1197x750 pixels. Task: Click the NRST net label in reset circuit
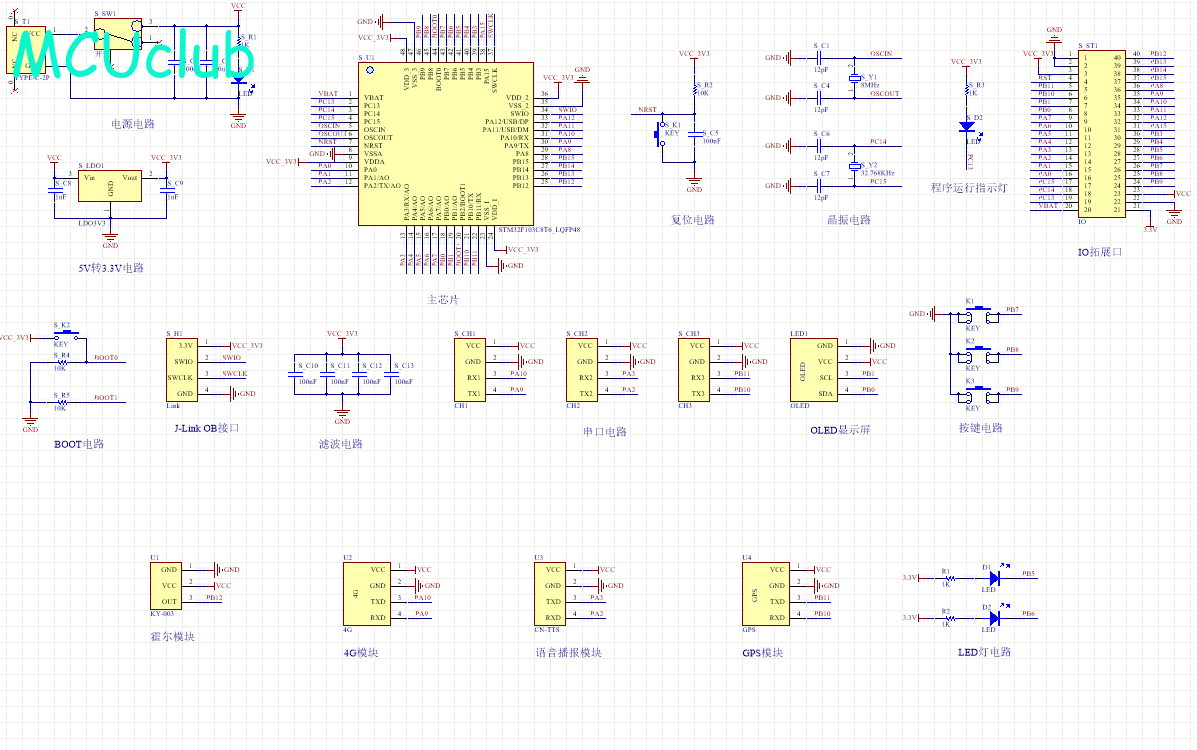(647, 110)
